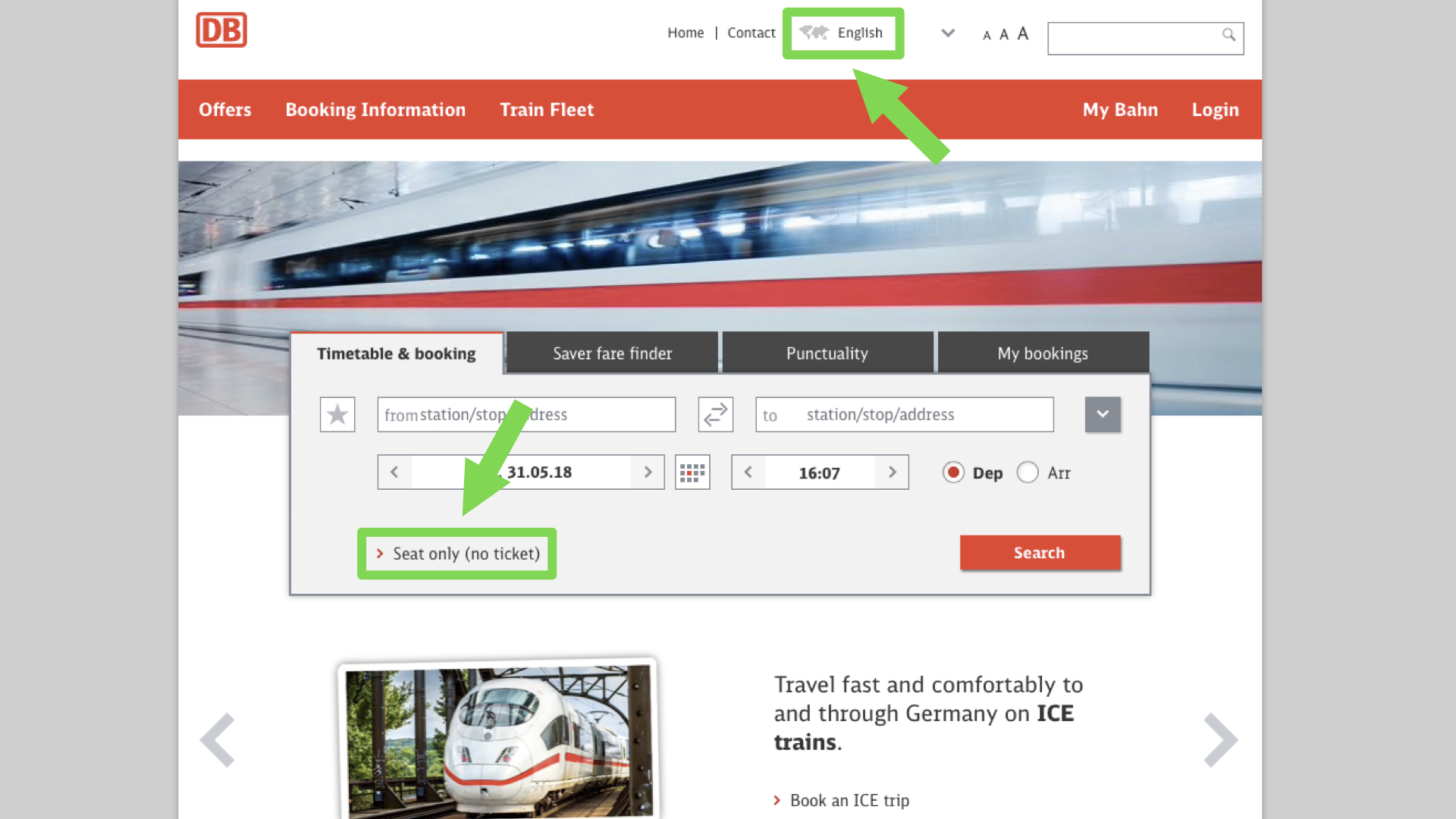The height and width of the screenshot is (819, 1456).
Task: Swap from and to stations
Action: click(x=715, y=415)
